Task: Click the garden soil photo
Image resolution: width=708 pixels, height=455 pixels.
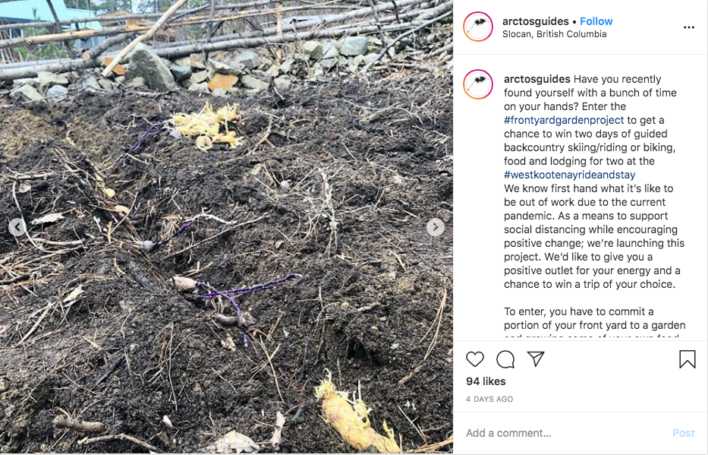Action: pyautogui.click(x=226, y=227)
